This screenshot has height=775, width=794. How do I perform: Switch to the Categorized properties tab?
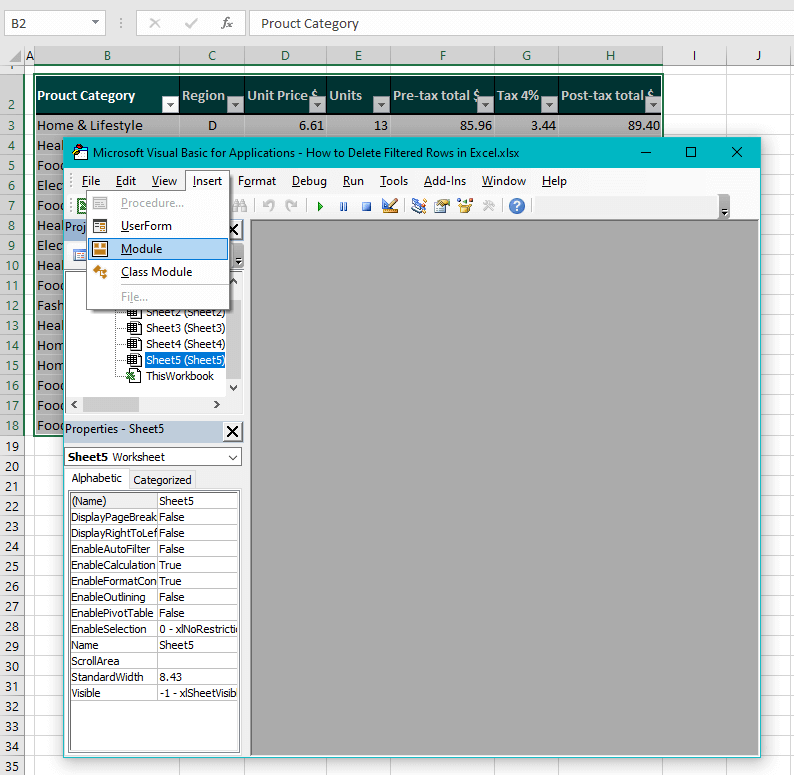point(162,480)
